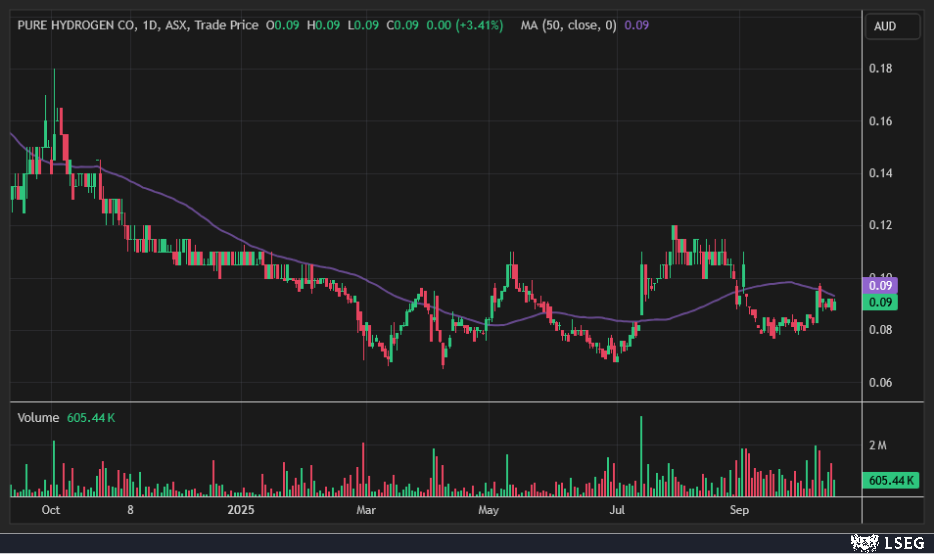
Task: Select the Volume pane label
Action: 38,417
